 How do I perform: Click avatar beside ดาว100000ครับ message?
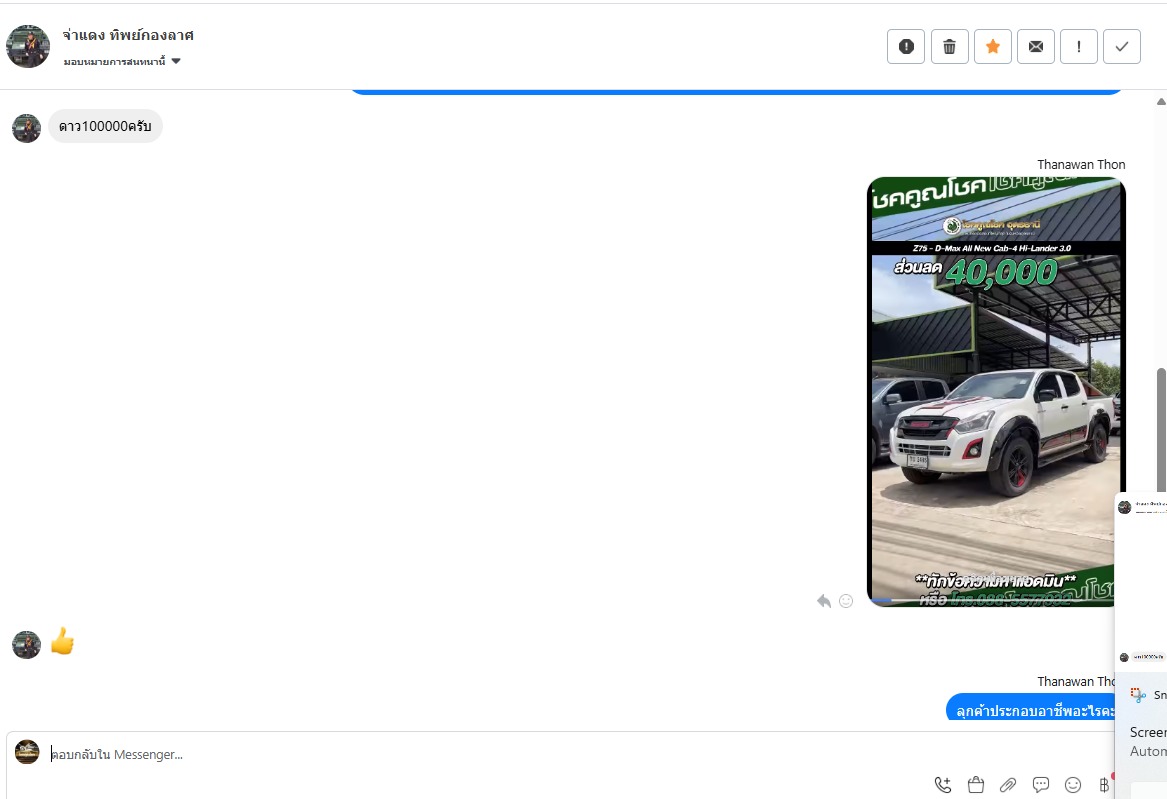(27, 128)
